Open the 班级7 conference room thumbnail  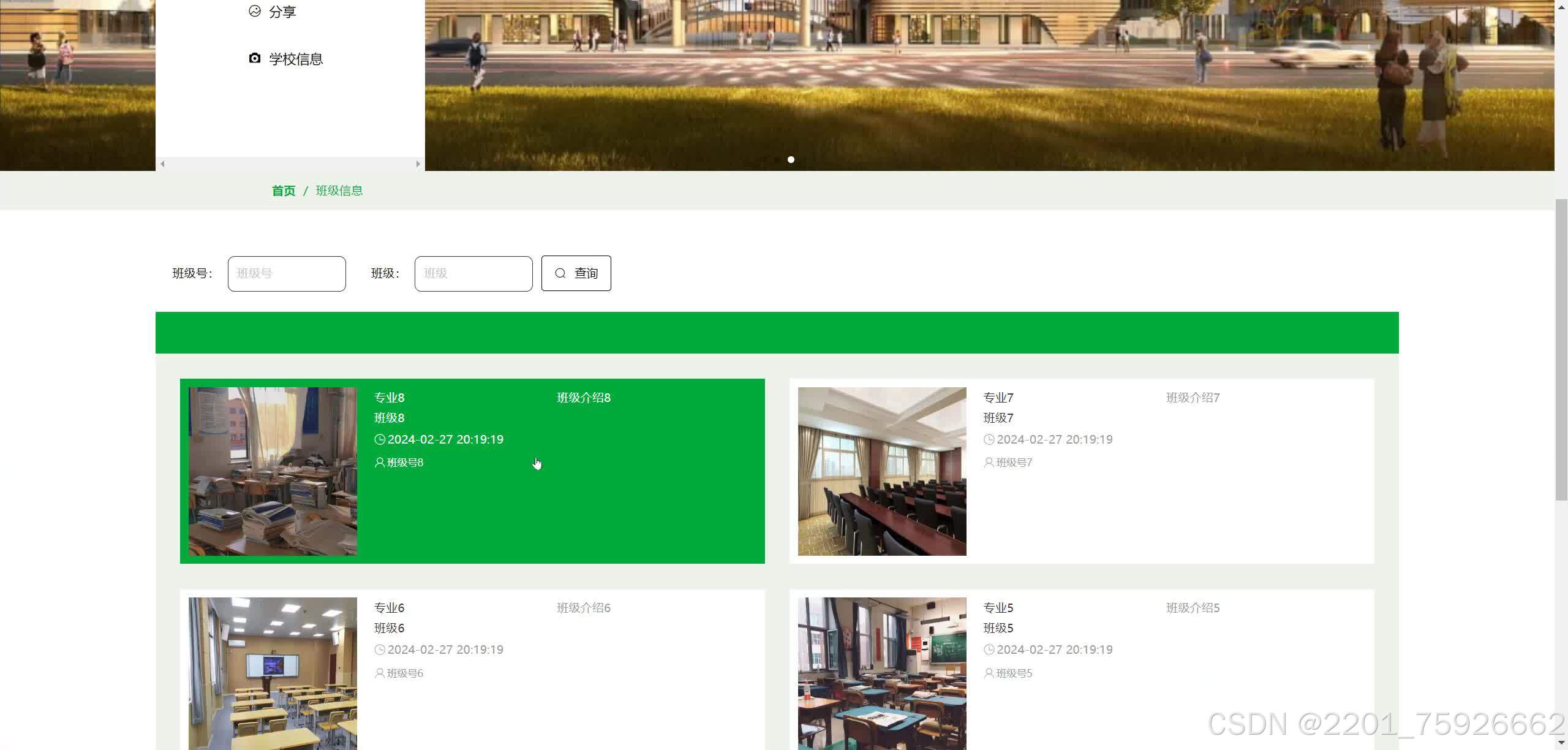pos(882,471)
